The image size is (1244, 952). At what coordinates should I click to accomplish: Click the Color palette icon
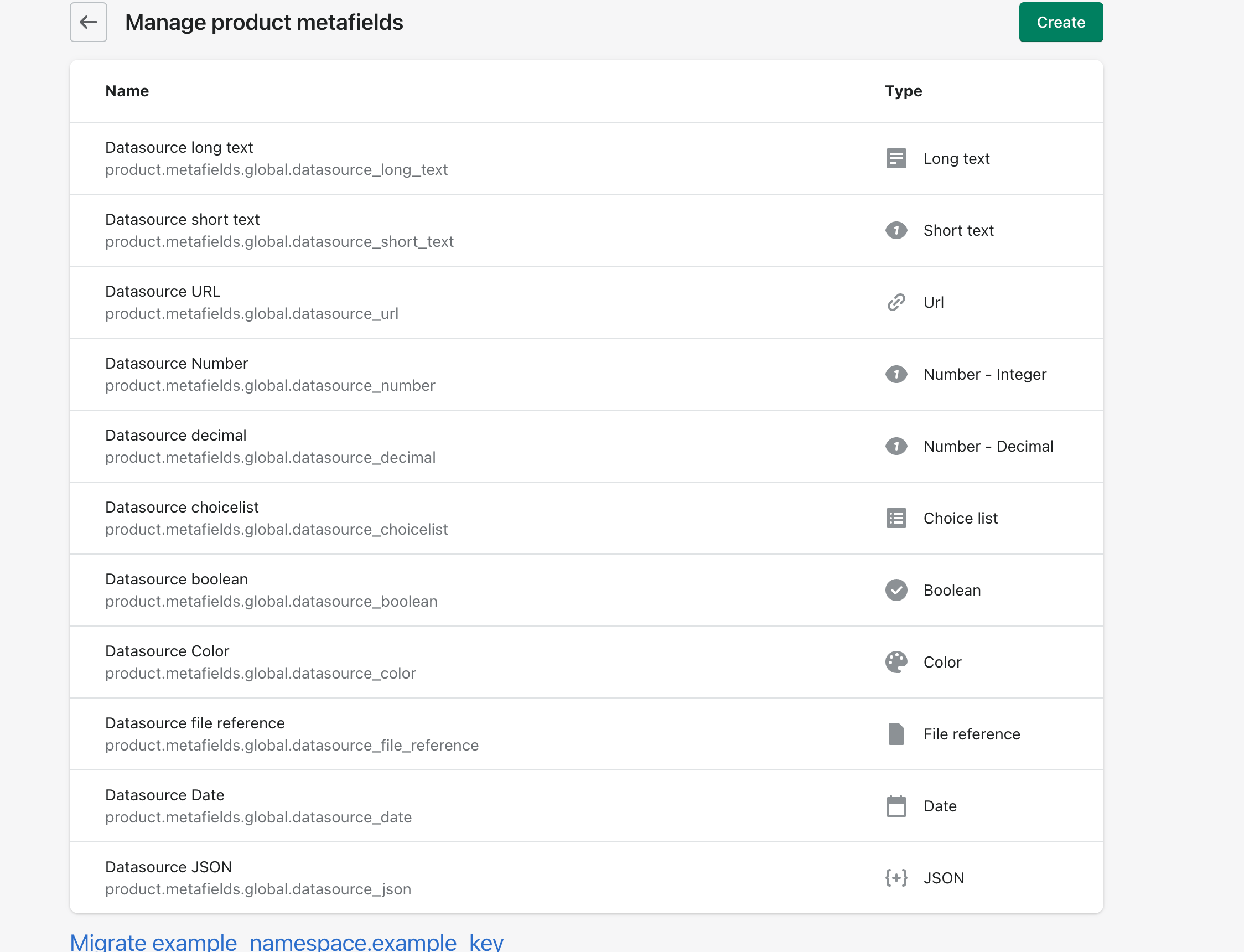(895, 662)
